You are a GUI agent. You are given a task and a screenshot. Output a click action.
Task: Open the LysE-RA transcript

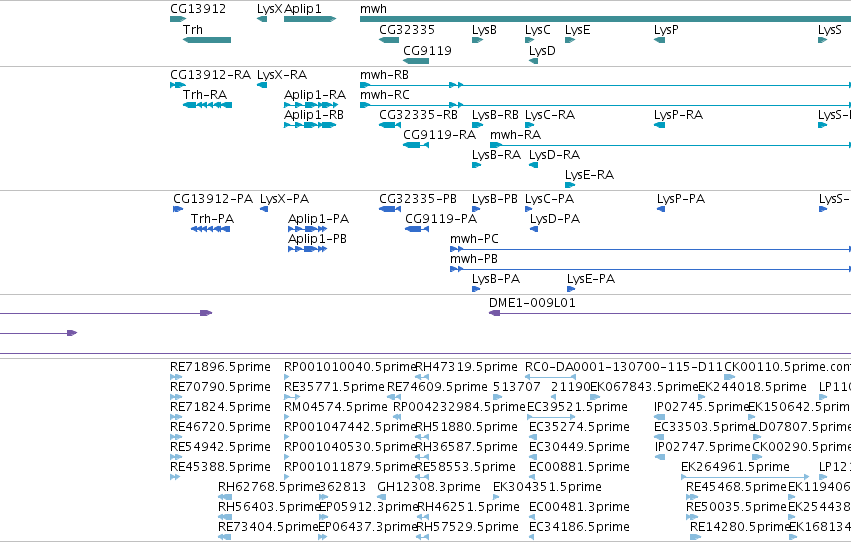[x=570, y=186]
